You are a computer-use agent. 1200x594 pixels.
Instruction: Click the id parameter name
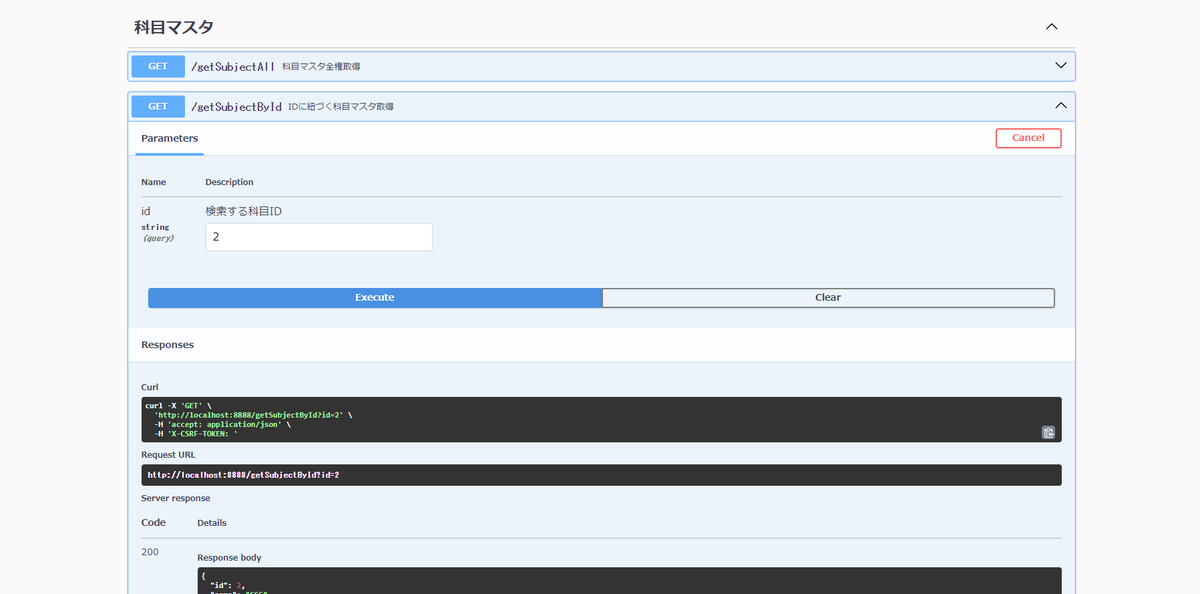point(146,211)
